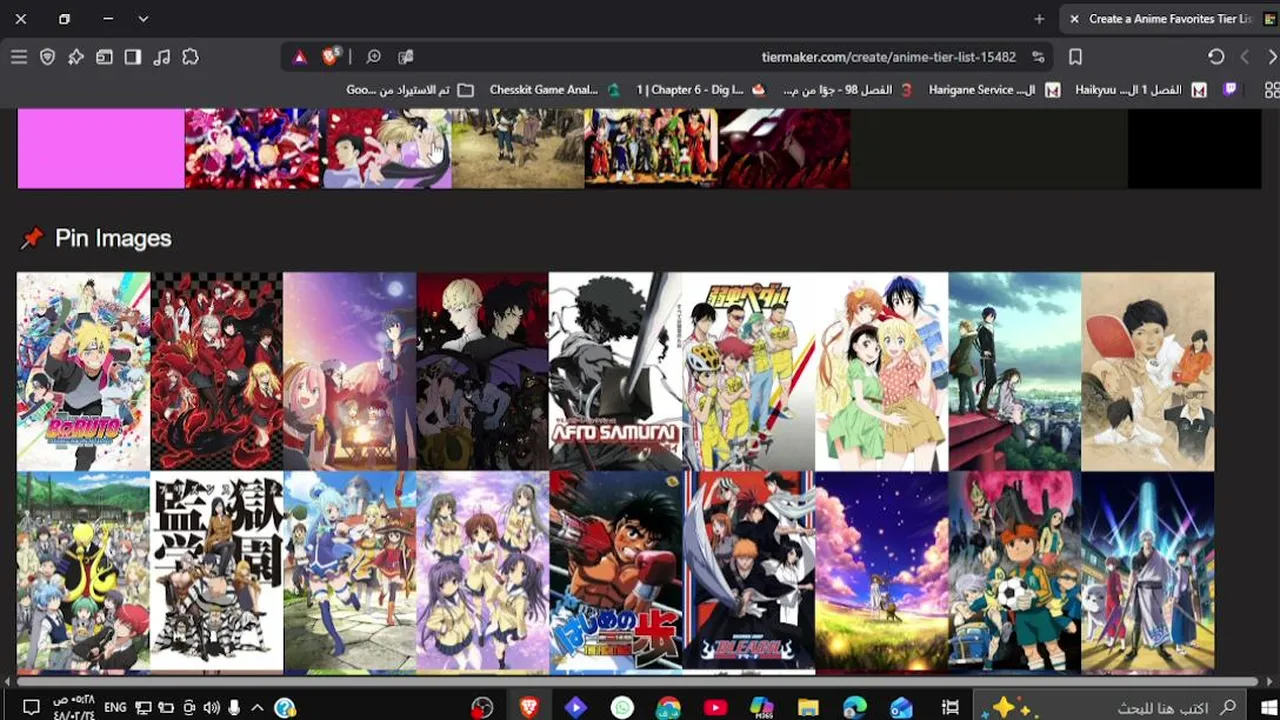Open the Brave main hamburger menu
This screenshot has width=1280, height=720.
coord(19,57)
